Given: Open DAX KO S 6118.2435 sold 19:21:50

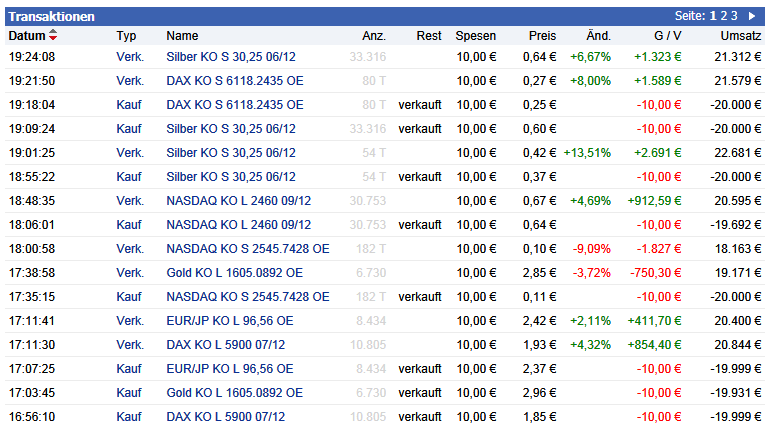Looking at the screenshot, I should (235, 80).
